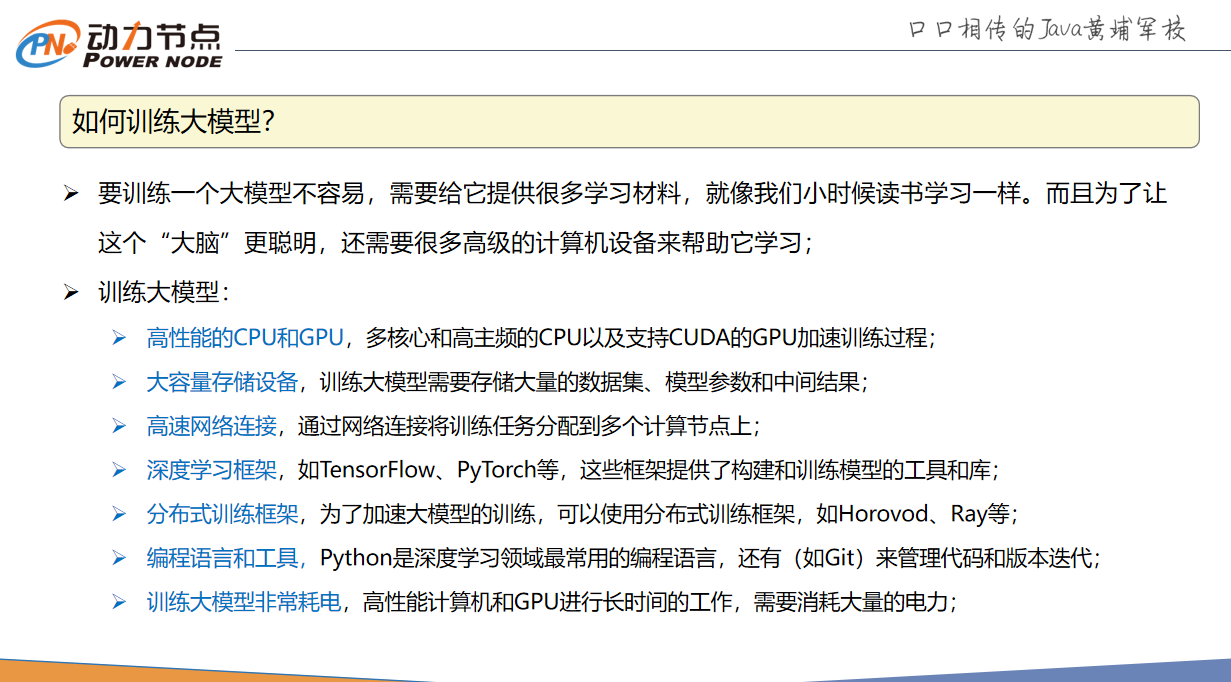The height and width of the screenshot is (682, 1231).
Task: Click the 动力节点 brand name text
Action: [153, 35]
